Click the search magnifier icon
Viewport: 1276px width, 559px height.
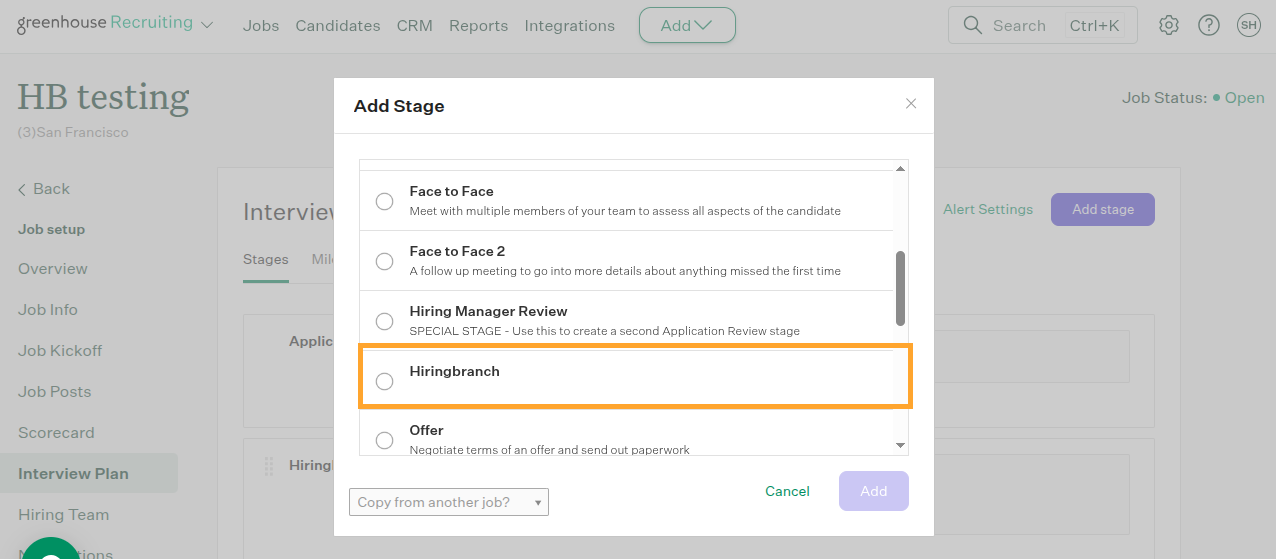point(972,26)
